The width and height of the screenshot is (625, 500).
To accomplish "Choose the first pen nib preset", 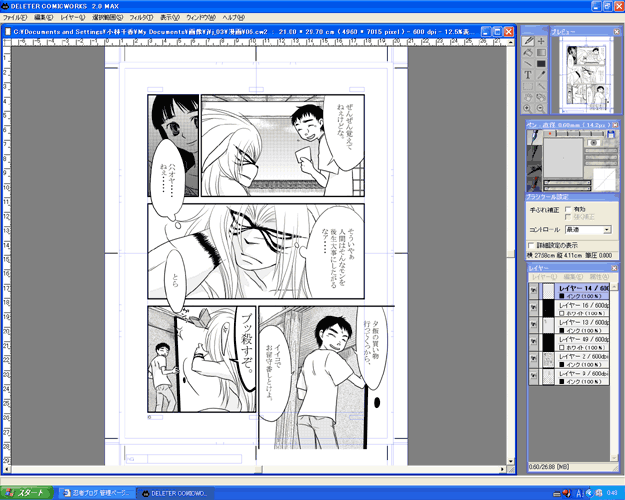I will point(535,138).
